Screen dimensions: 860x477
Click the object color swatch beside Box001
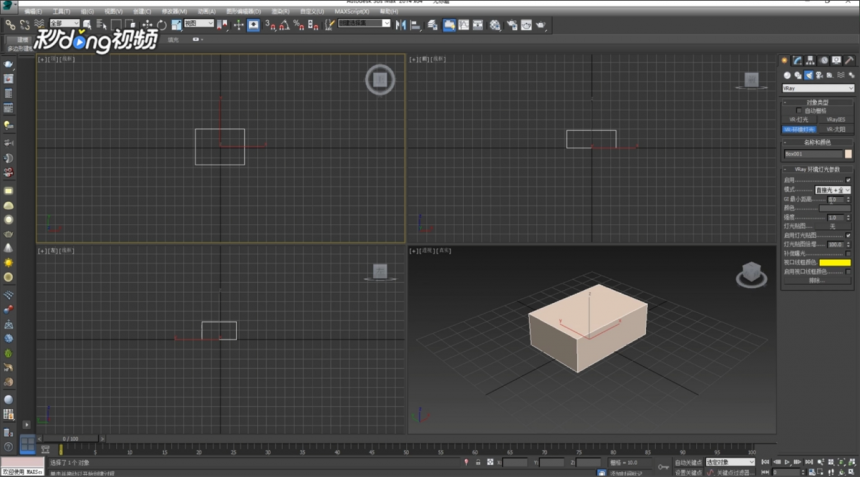pos(848,154)
